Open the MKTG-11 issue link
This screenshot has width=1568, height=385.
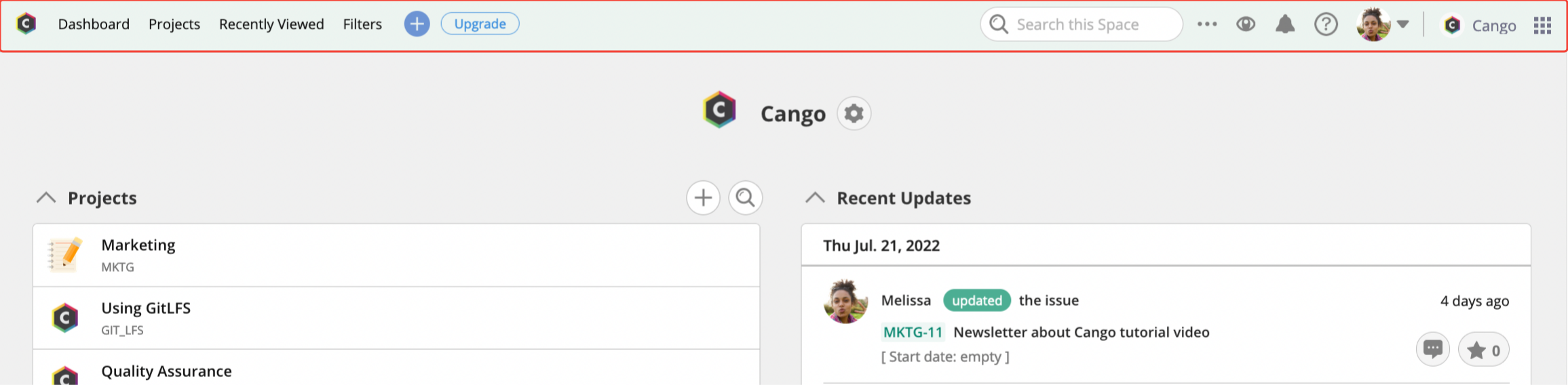click(x=913, y=332)
